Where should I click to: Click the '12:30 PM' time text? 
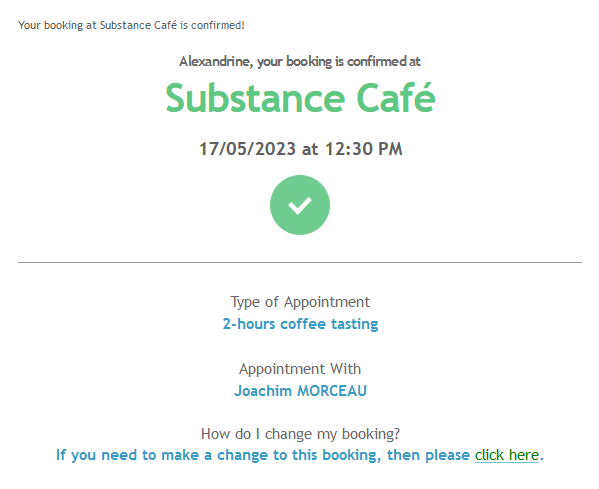[364, 149]
